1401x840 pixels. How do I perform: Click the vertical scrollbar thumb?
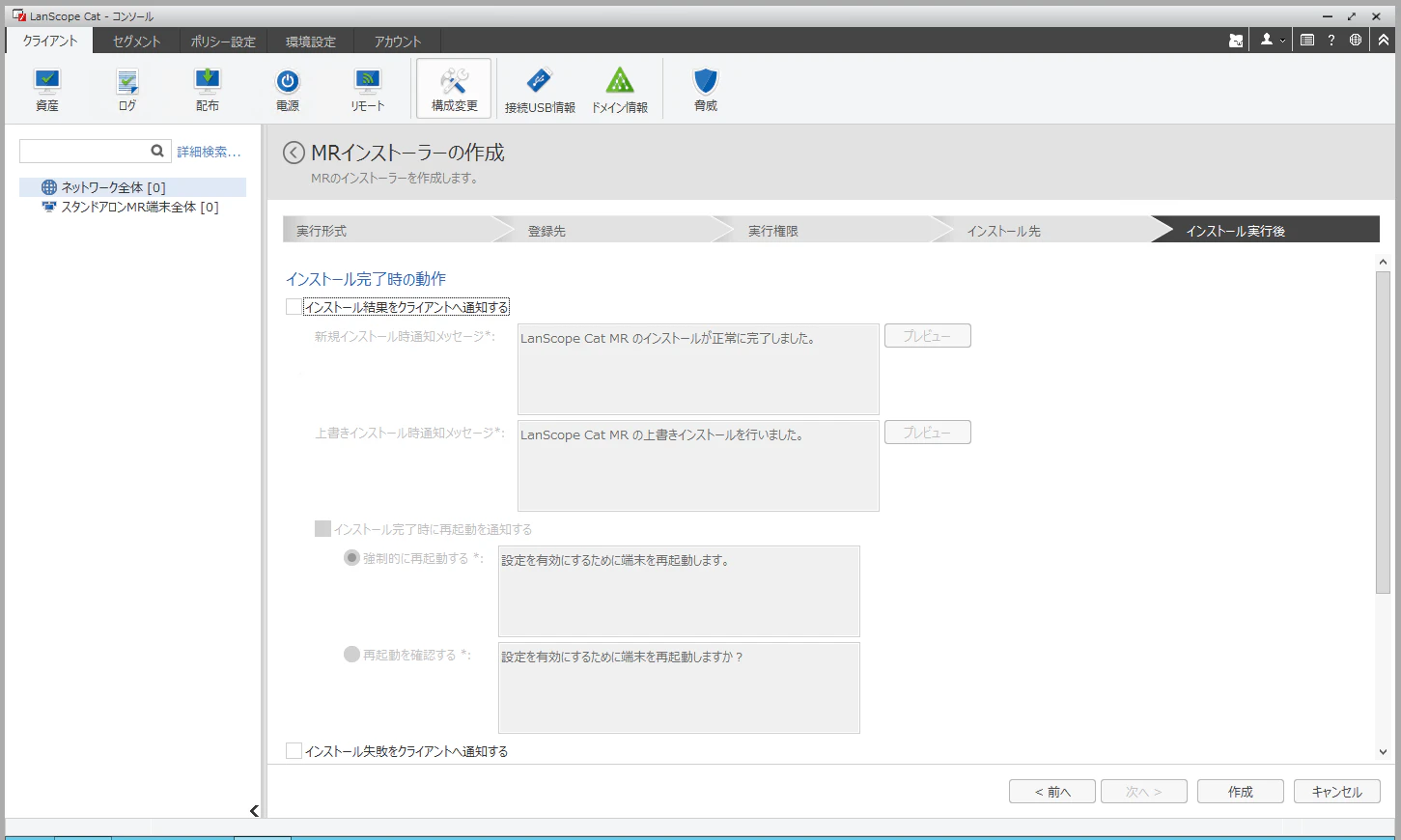[1383, 433]
